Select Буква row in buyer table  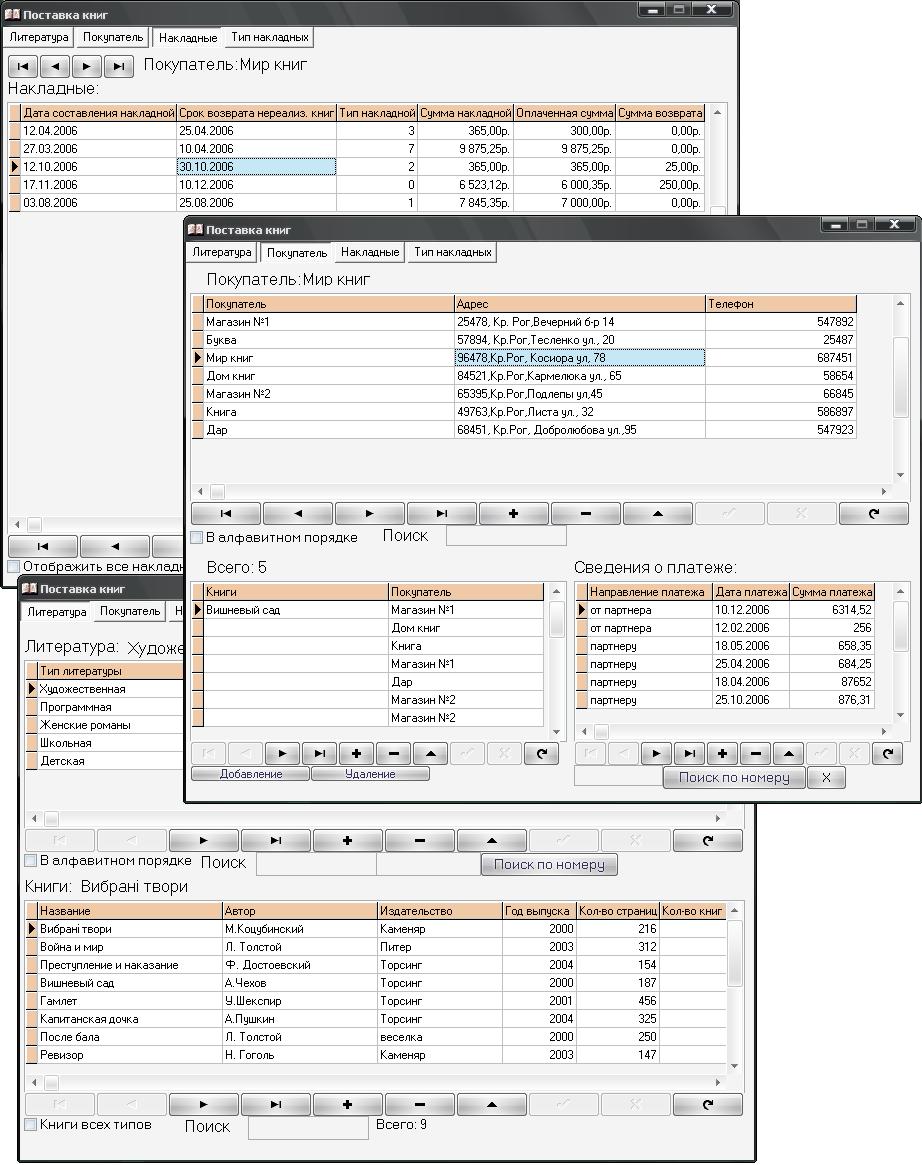tap(524, 340)
